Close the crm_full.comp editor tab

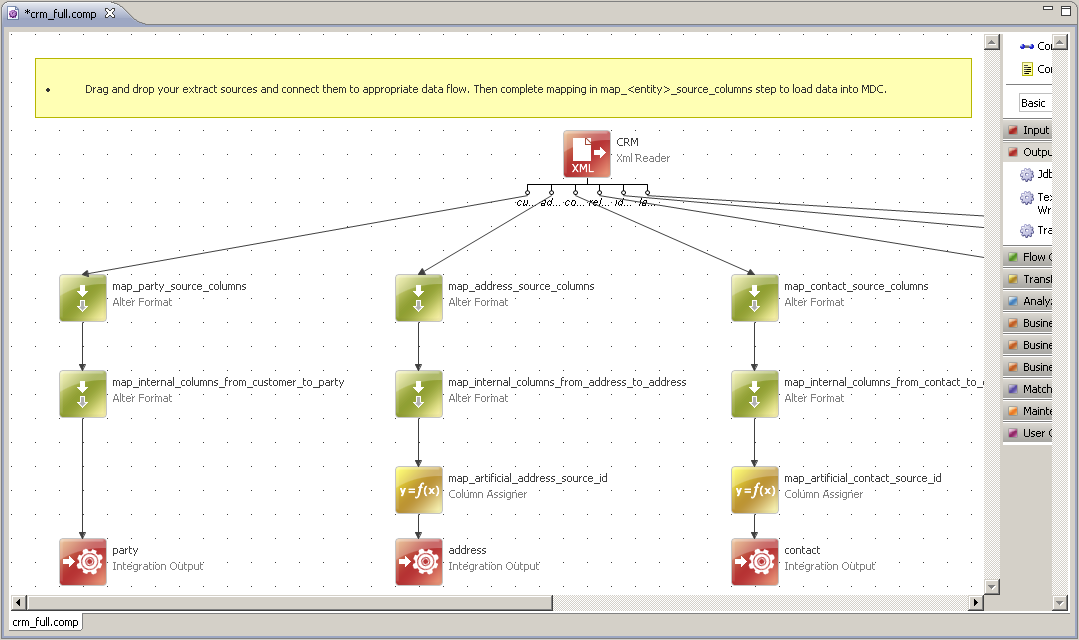(110, 14)
